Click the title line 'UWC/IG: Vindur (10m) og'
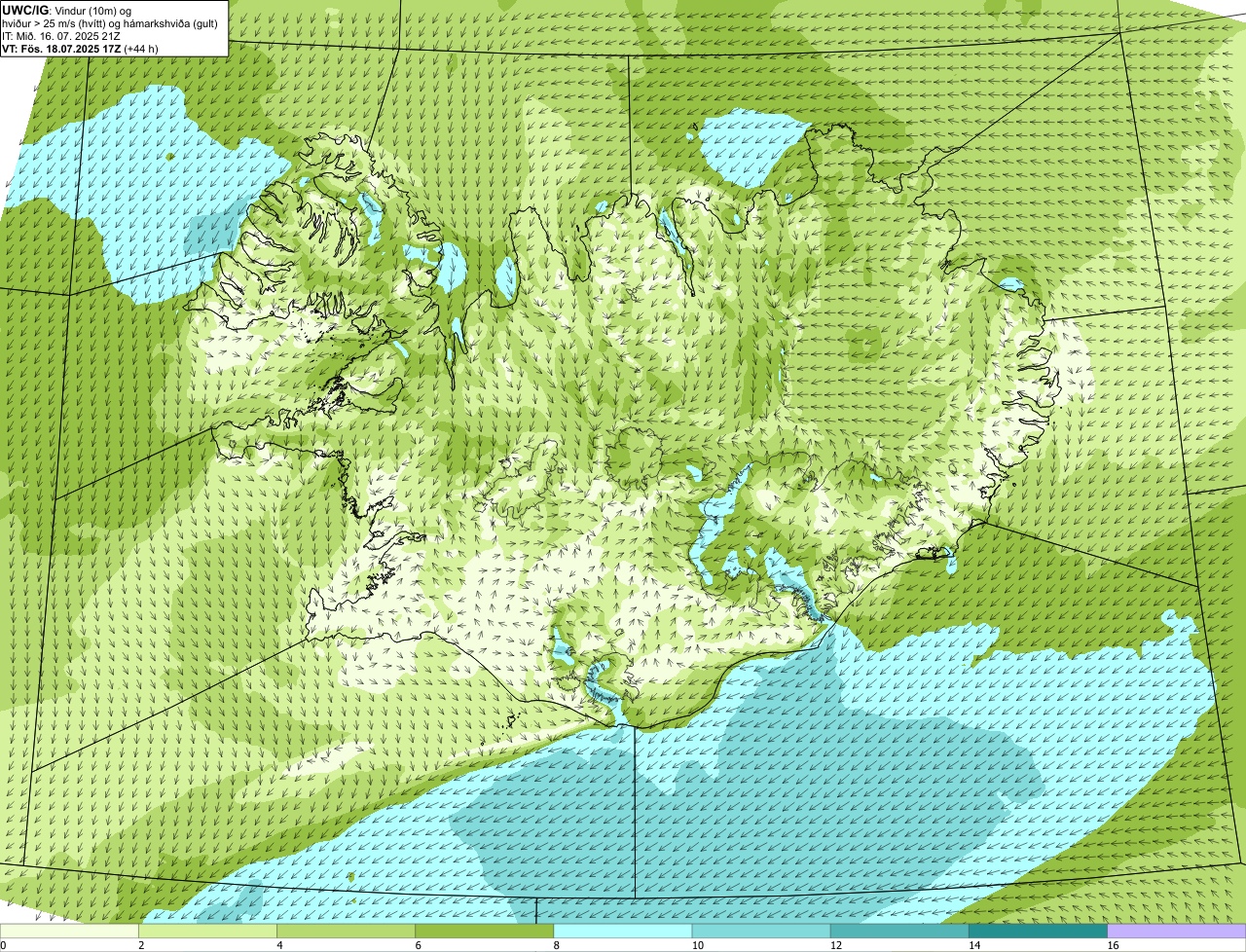The height and width of the screenshot is (952, 1246). [67, 10]
